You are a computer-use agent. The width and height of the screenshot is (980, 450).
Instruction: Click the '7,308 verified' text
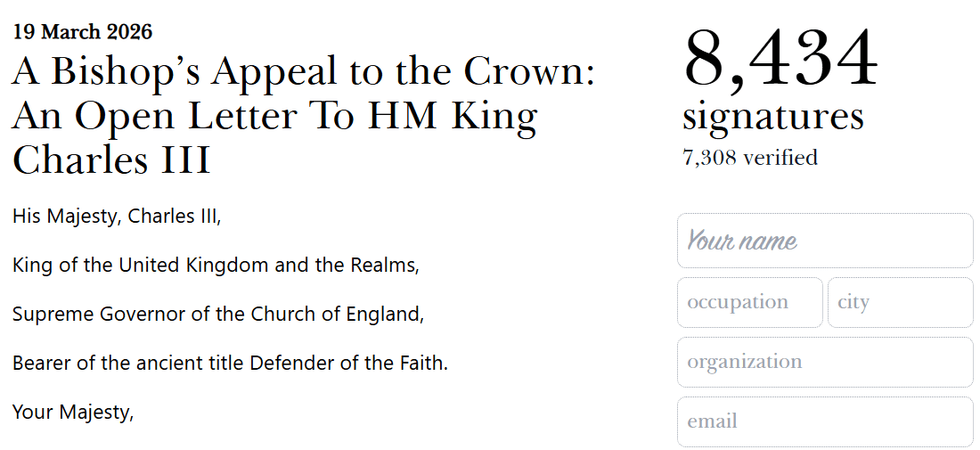click(749, 157)
